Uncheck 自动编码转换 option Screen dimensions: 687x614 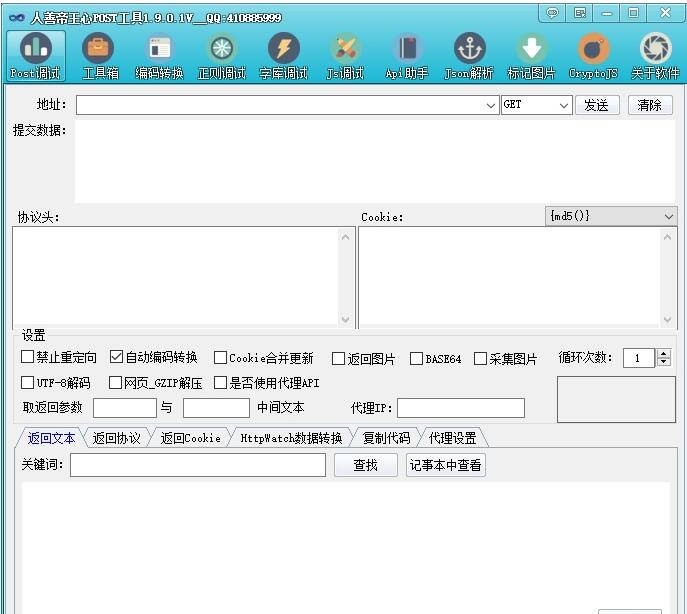coord(116,357)
